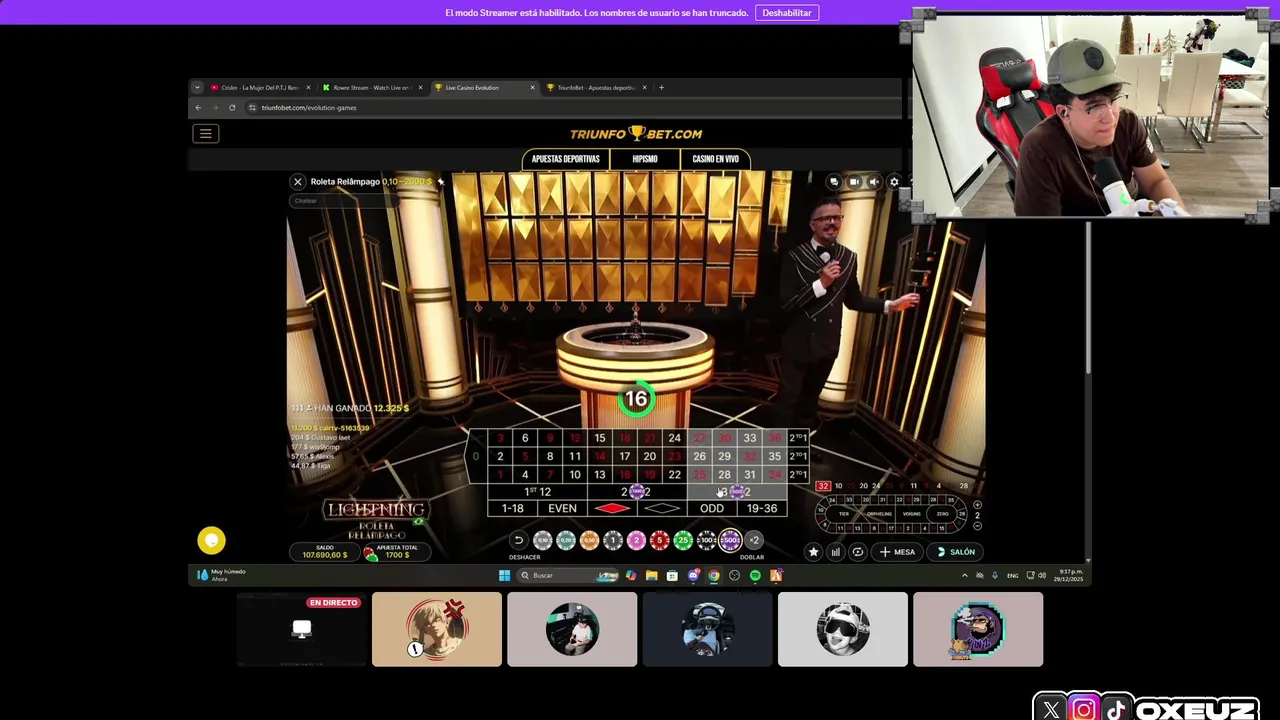Switch to Rowre Stream browser tab
The width and height of the screenshot is (1280, 720).
pyautogui.click(x=373, y=87)
